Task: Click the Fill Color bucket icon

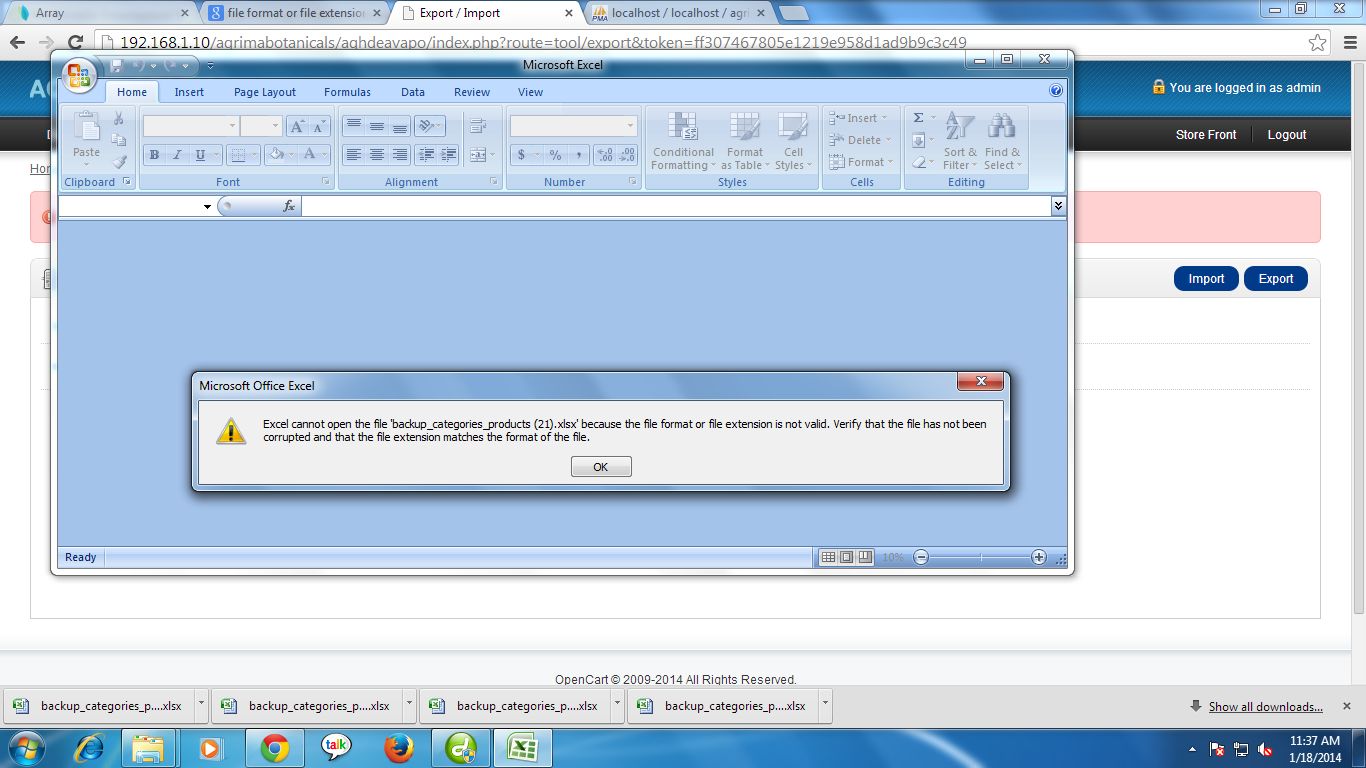Action: 276,155
